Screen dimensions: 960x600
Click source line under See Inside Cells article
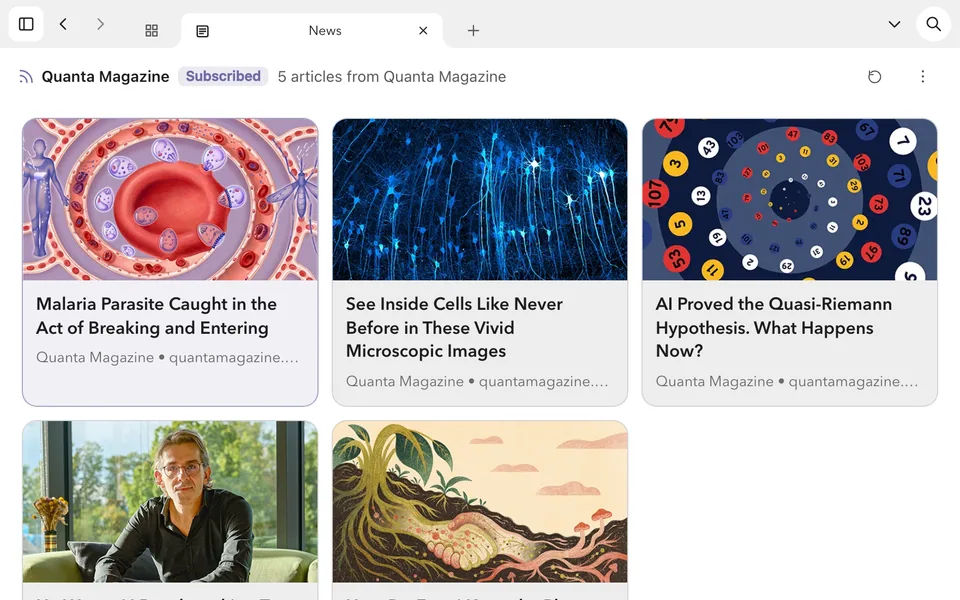477,381
